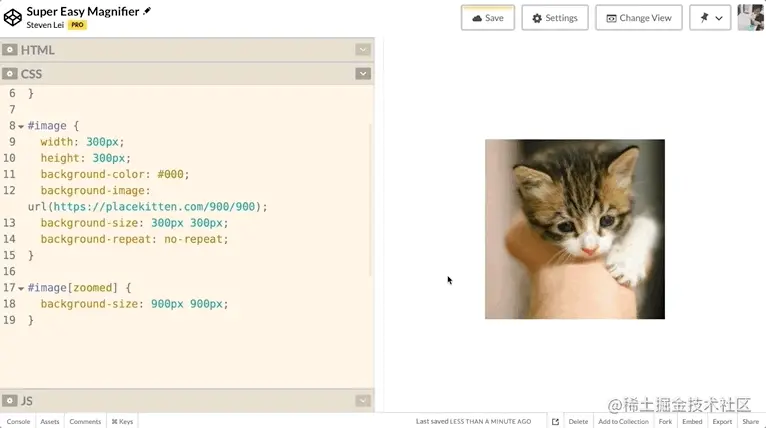Click the JS panel header label
Screen dimensions: 766x428
26,401
